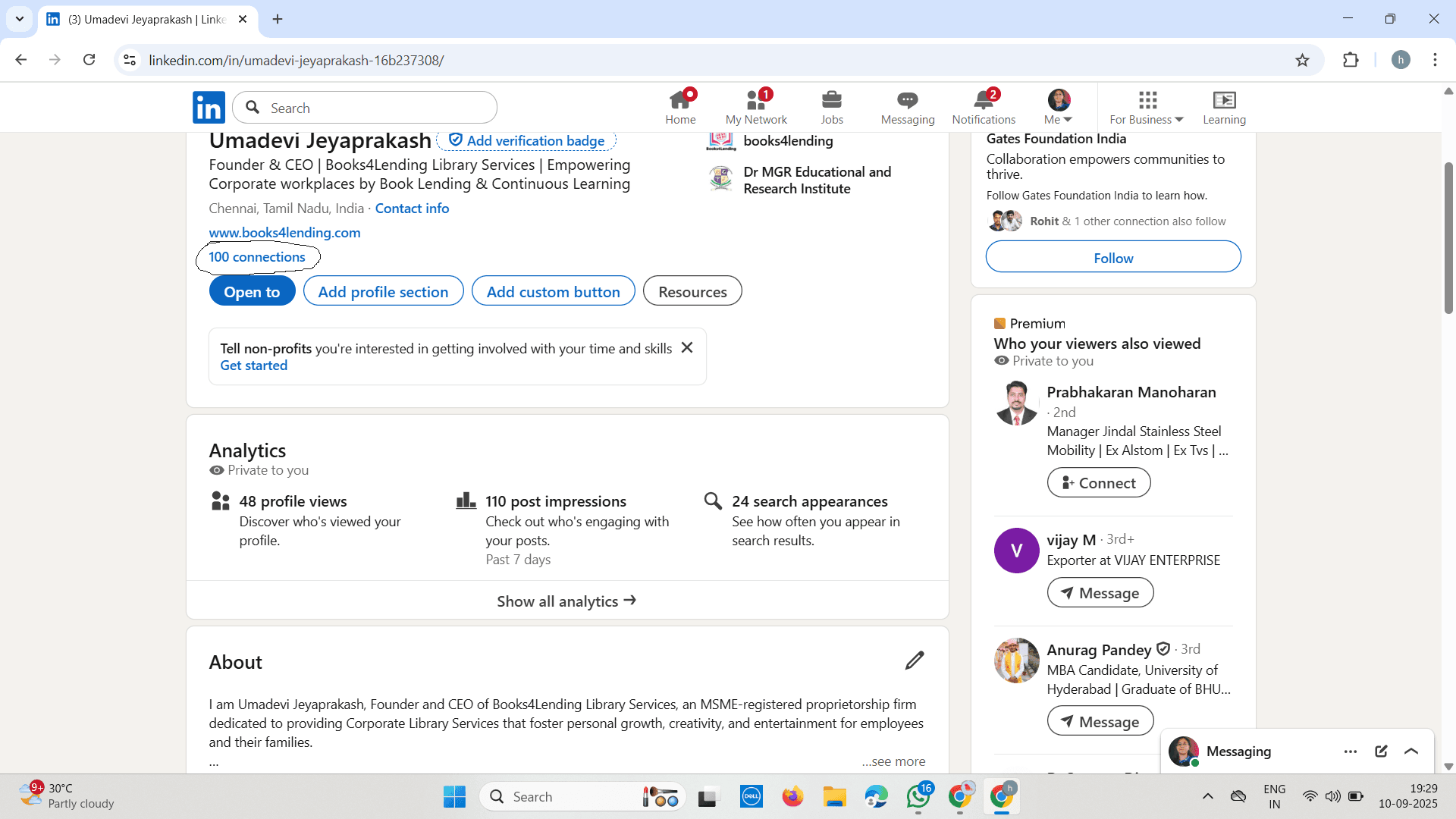Open the weather widget
This screenshot has width=1456, height=819.
click(67, 796)
